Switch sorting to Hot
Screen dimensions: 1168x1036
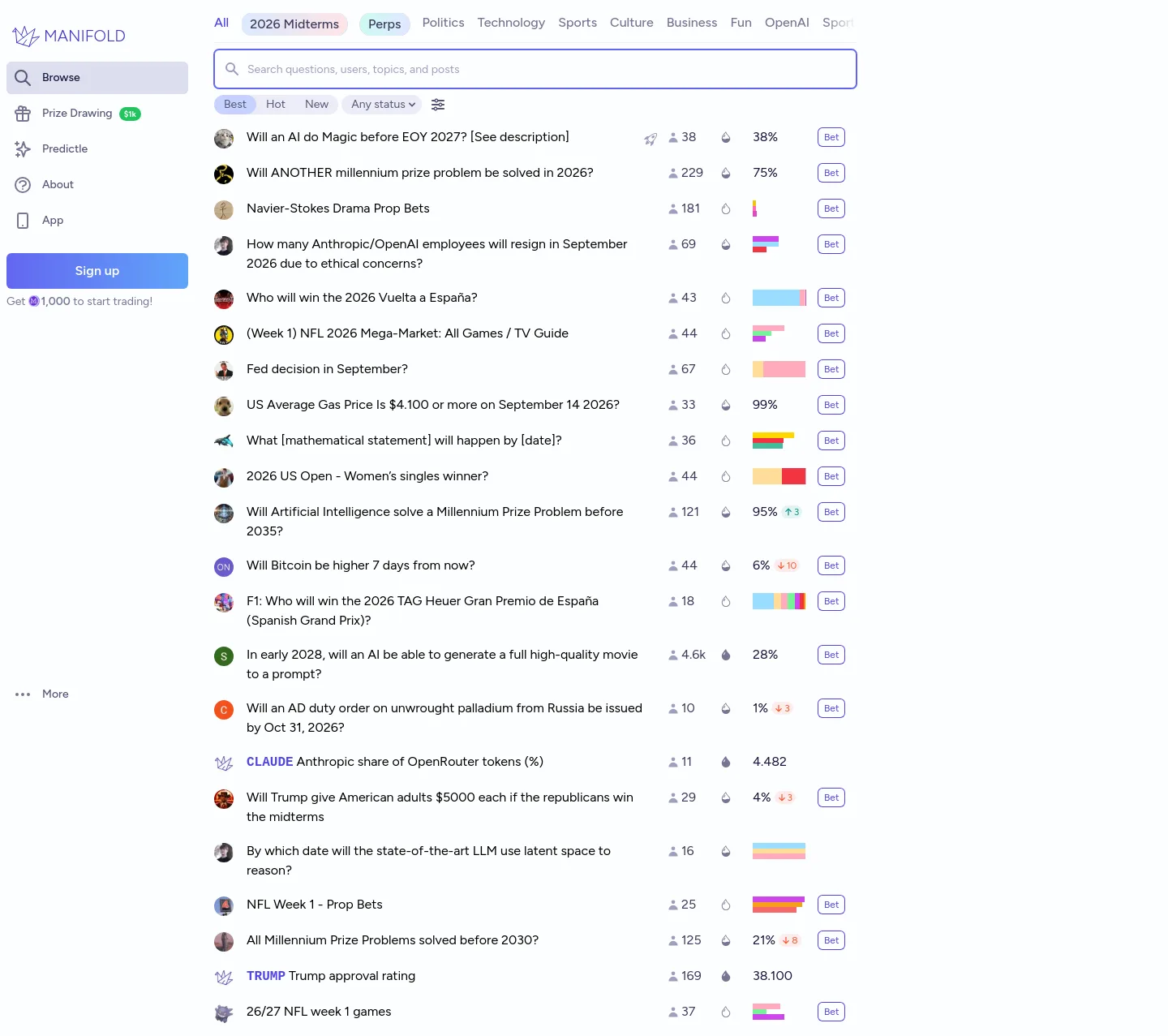click(276, 105)
